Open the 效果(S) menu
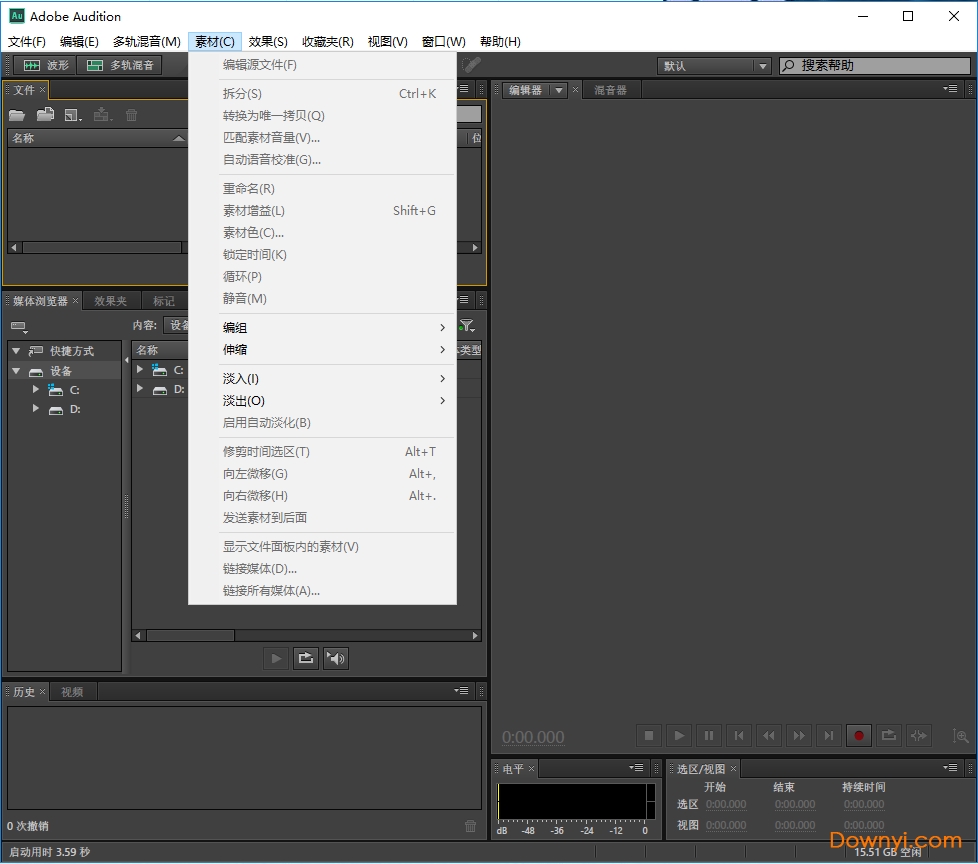 click(x=268, y=42)
